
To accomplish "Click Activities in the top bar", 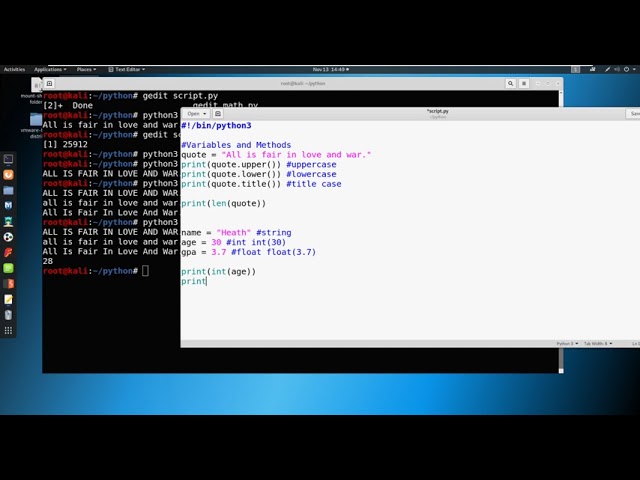I will [14, 69].
